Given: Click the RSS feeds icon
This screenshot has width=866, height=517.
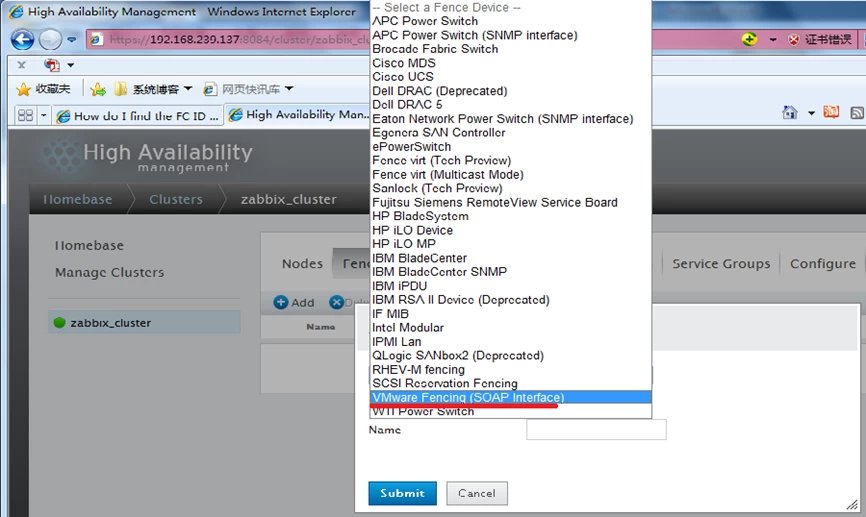Looking at the screenshot, I should coord(857,113).
